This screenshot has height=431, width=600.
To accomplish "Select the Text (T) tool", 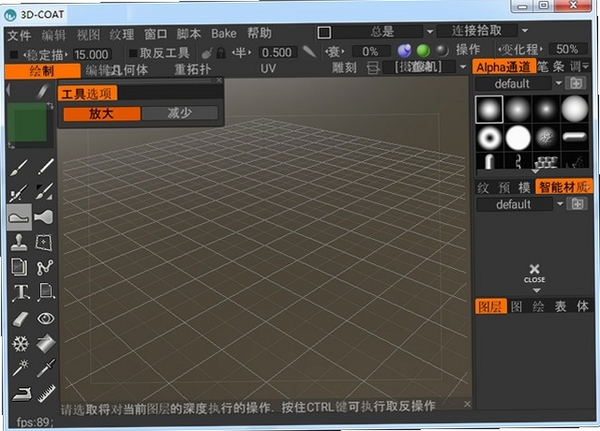I will pos(20,292).
